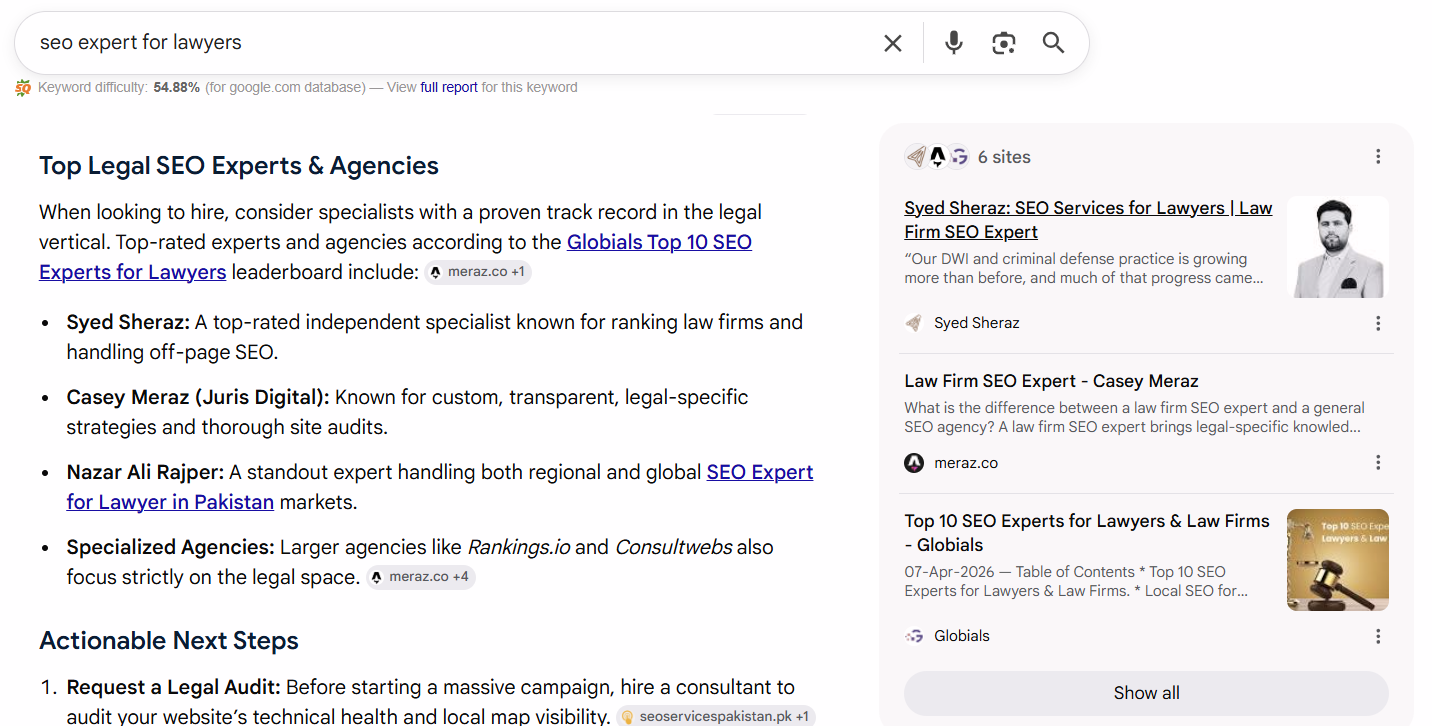Viewport: 1432px width, 726px height.
Task: Click the SEOquake logo icon beside Keyword difficulty
Action: 23,88
